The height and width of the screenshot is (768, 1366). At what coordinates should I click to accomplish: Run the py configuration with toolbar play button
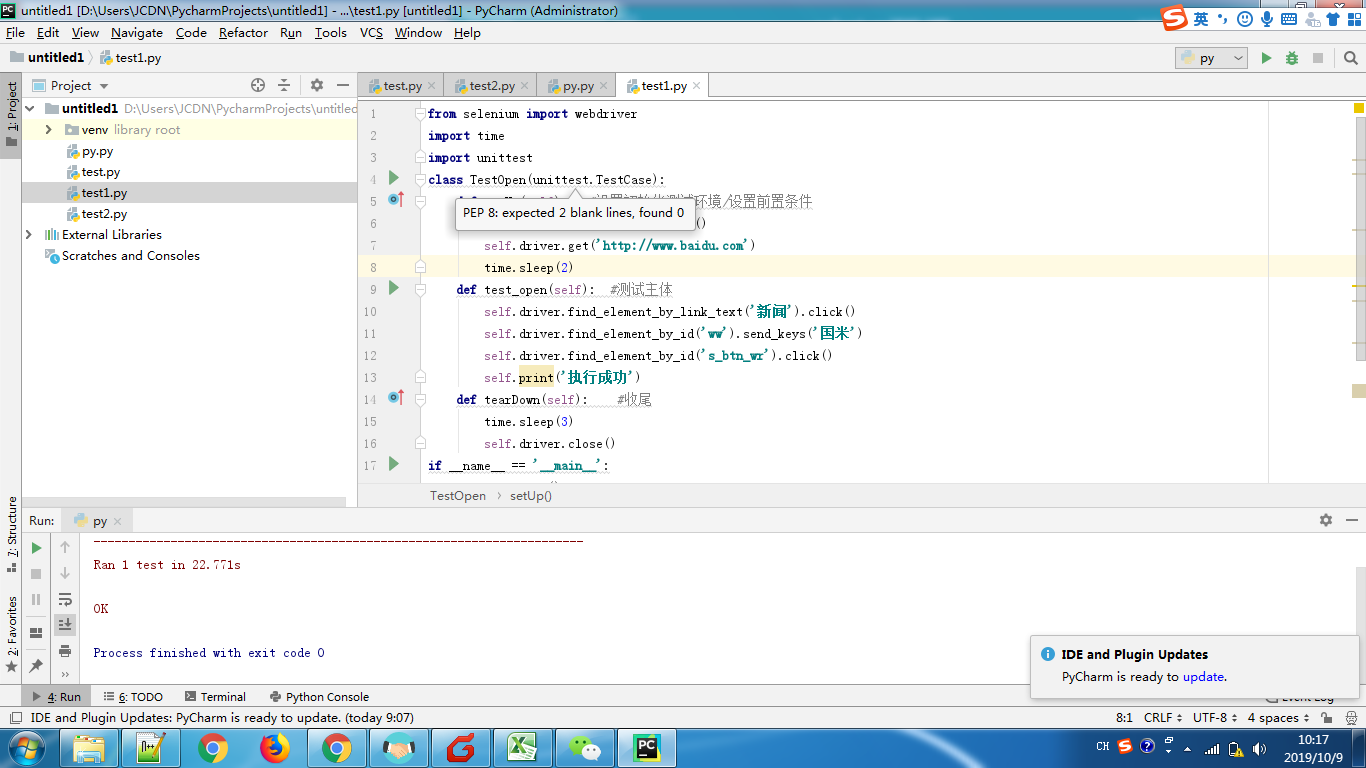1266,58
